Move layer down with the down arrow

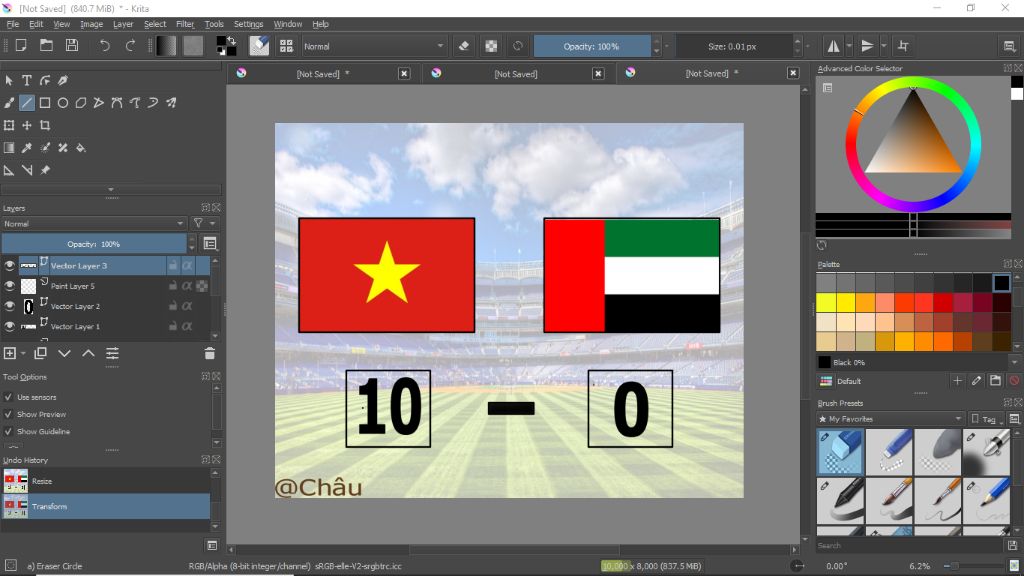64,353
